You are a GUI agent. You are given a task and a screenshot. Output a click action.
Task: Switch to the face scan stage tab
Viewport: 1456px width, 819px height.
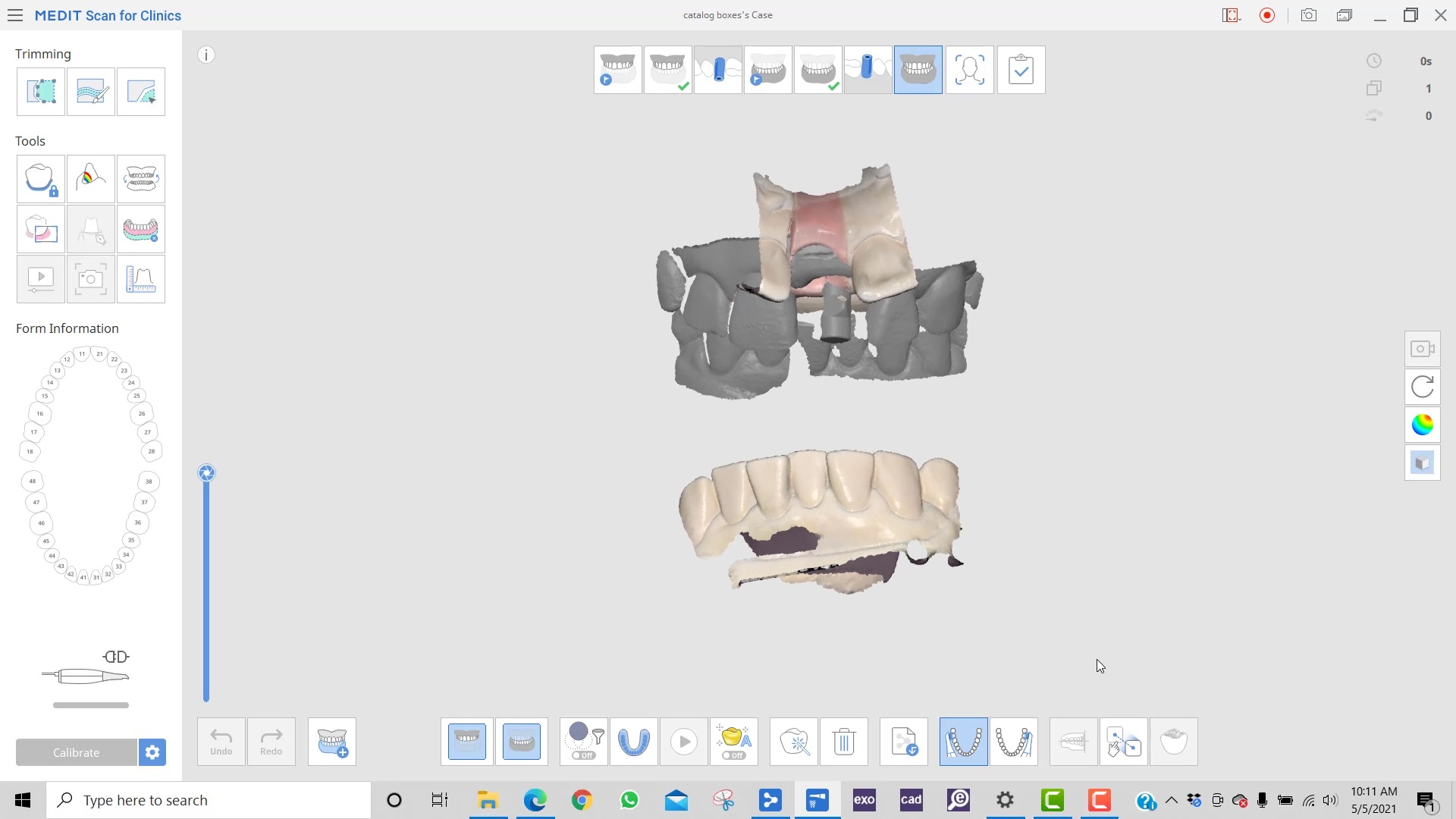pyautogui.click(x=969, y=70)
